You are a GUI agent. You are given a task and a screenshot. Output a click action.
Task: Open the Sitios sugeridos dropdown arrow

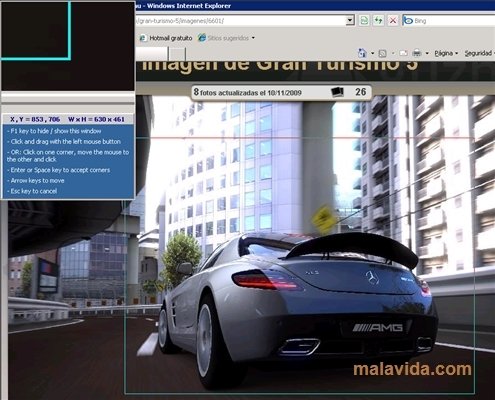[x=253, y=38]
